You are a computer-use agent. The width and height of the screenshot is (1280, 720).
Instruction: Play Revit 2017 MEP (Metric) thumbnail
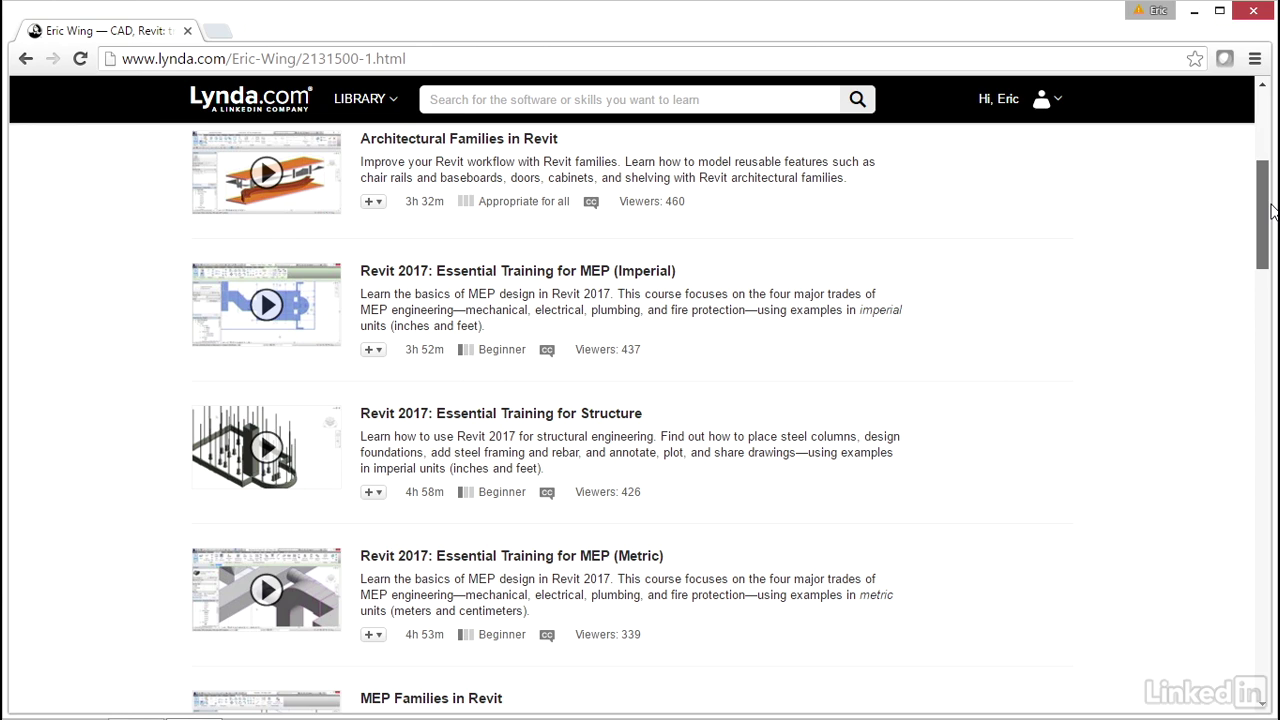tap(266, 590)
